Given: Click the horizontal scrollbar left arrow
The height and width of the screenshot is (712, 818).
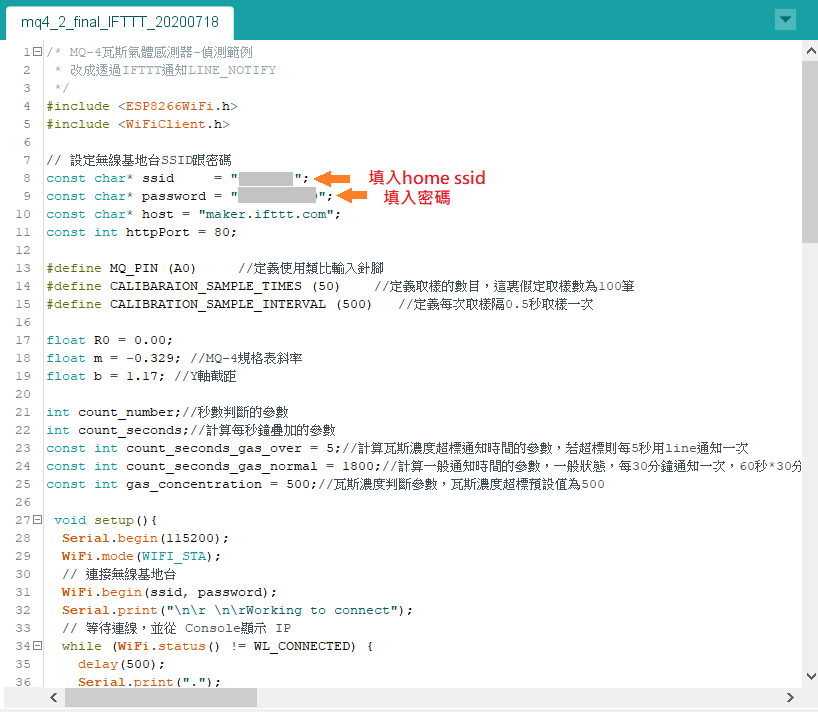Looking at the screenshot, I should click(12, 697).
